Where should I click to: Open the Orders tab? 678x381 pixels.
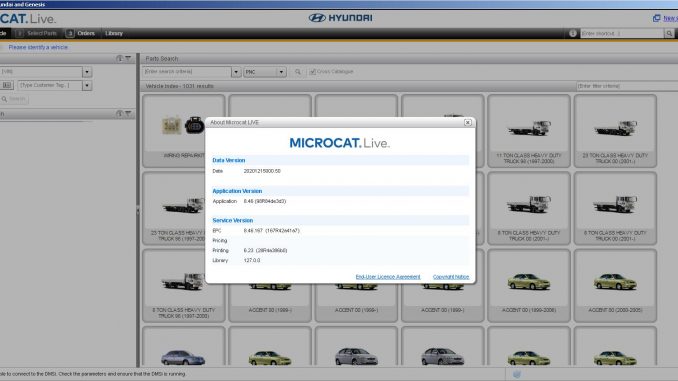coord(80,33)
